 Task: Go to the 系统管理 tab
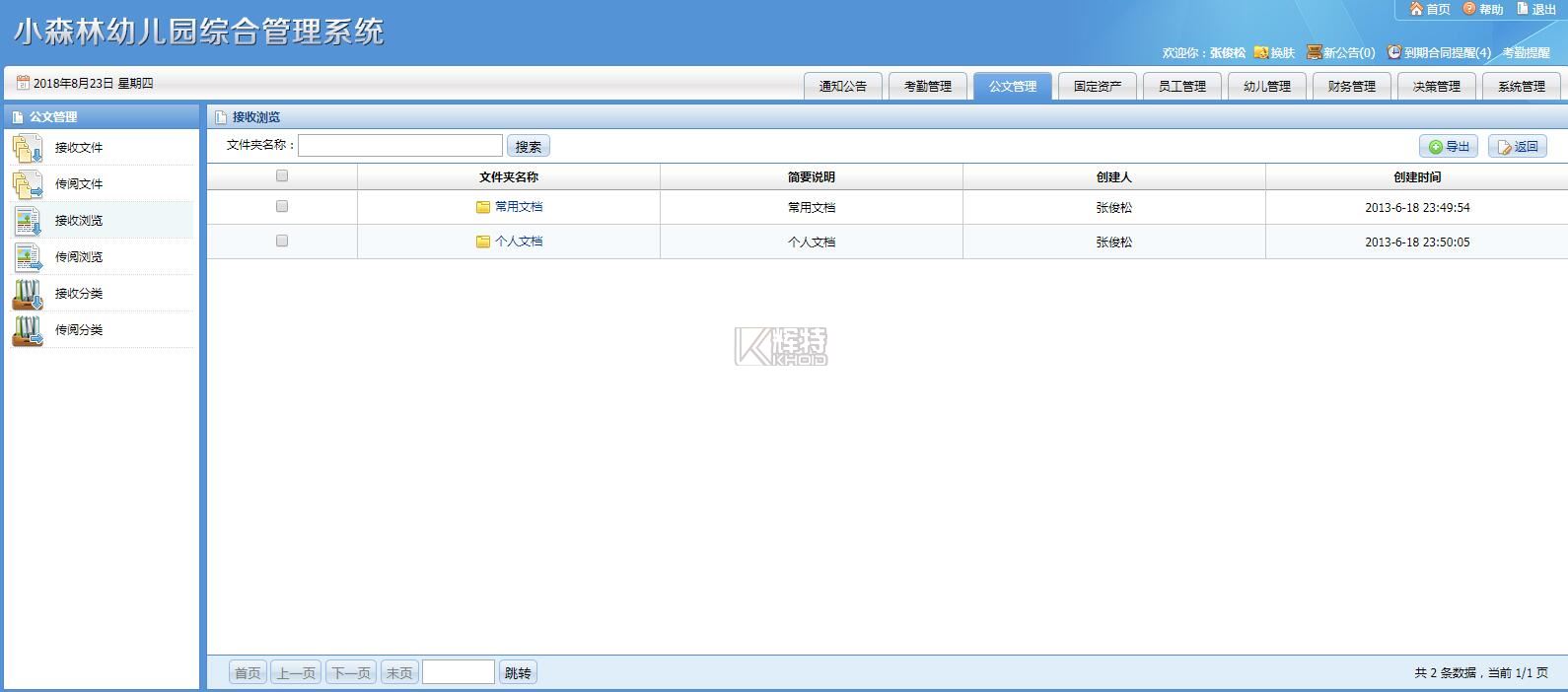(x=1521, y=87)
